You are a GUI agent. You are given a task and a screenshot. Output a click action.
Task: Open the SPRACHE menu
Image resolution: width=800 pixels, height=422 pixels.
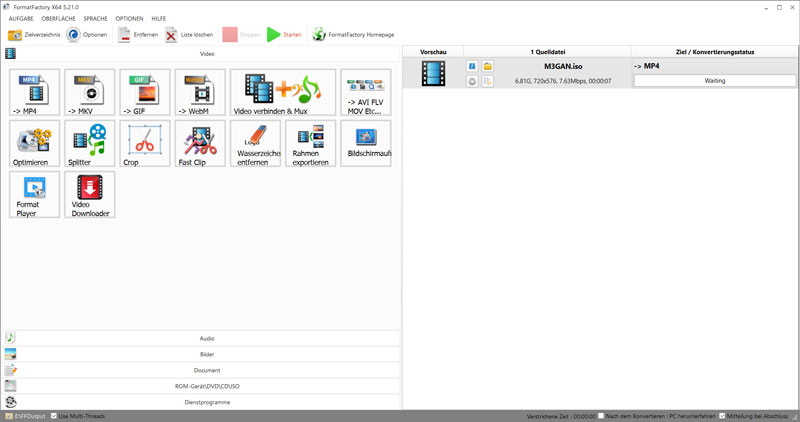coord(95,18)
